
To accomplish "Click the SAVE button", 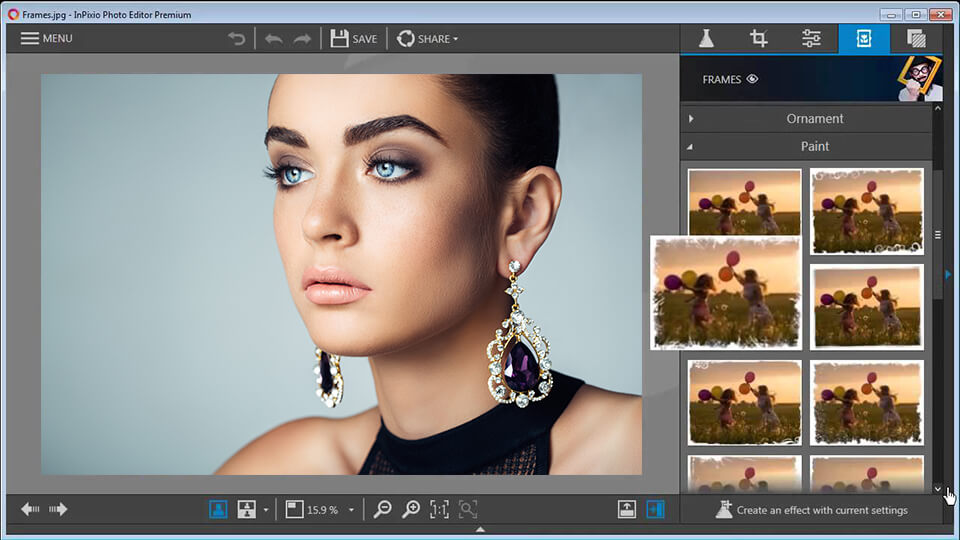I will 354,39.
